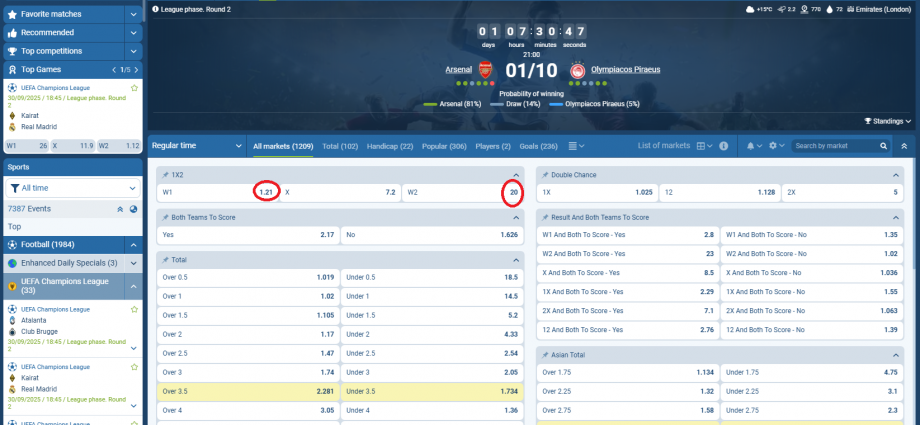Collapse the 1X2 market chevron

[516, 175]
